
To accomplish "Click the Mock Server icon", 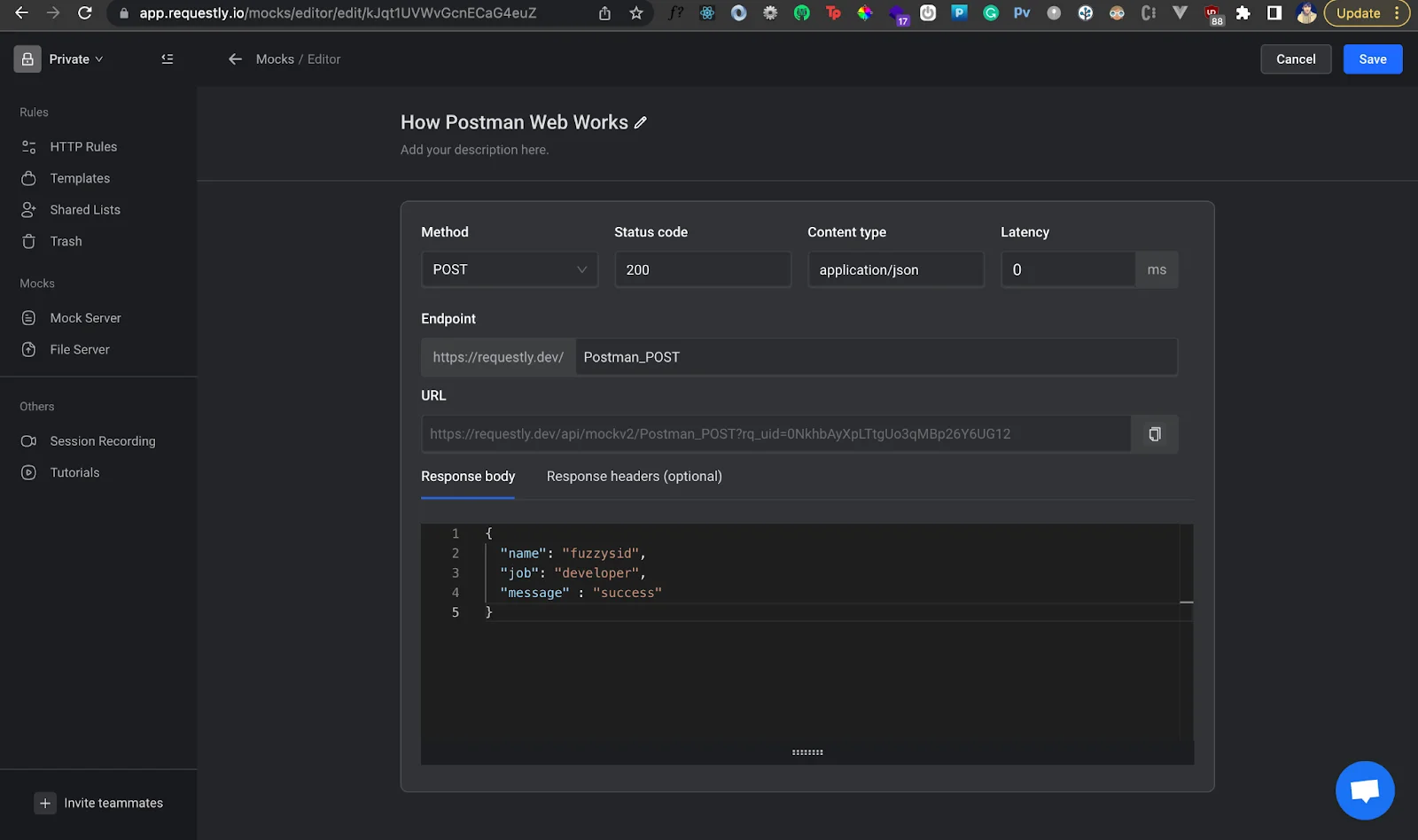I will (x=28, y=318).
